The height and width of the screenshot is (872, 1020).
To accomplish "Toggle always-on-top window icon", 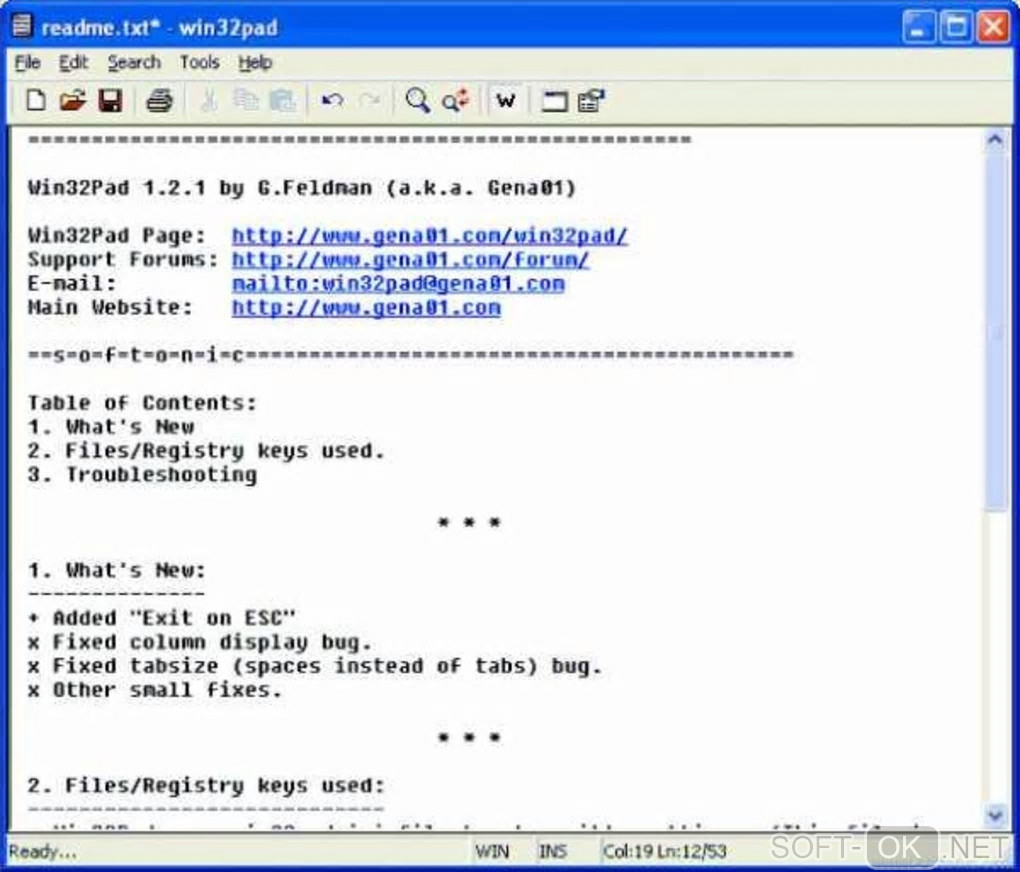I will point(554,101).
